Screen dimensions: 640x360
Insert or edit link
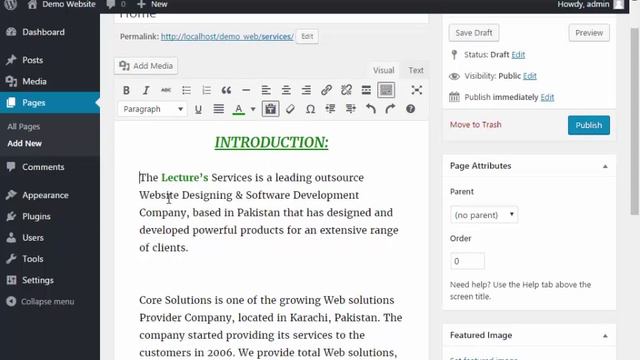(326, 90)
